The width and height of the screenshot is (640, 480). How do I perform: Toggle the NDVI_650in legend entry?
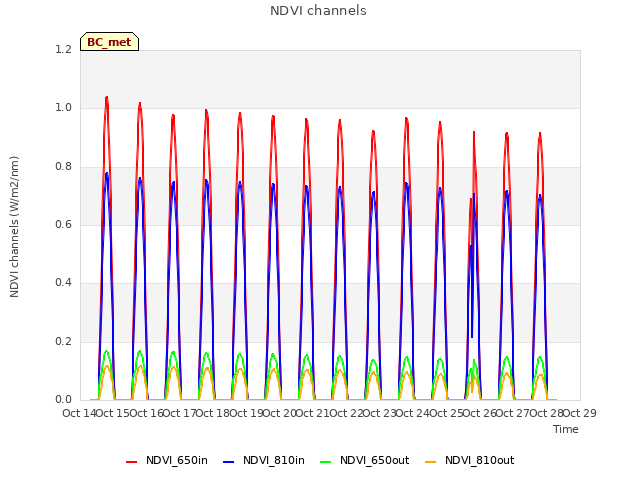pos(167,461)
